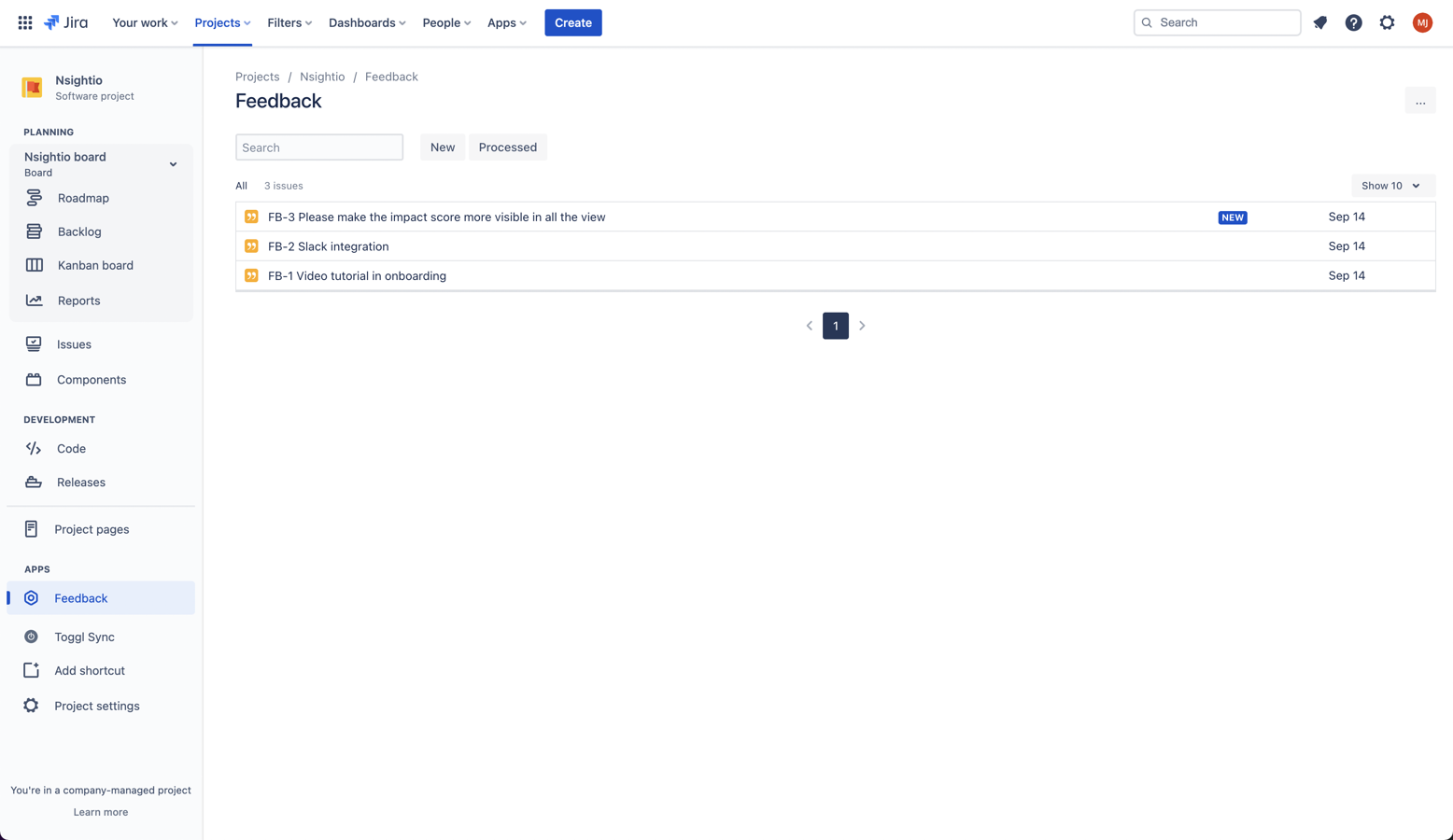Click the Create button
Image resolution: width=1453 pixels, height=840 pixels.
[x=573, y=22]
